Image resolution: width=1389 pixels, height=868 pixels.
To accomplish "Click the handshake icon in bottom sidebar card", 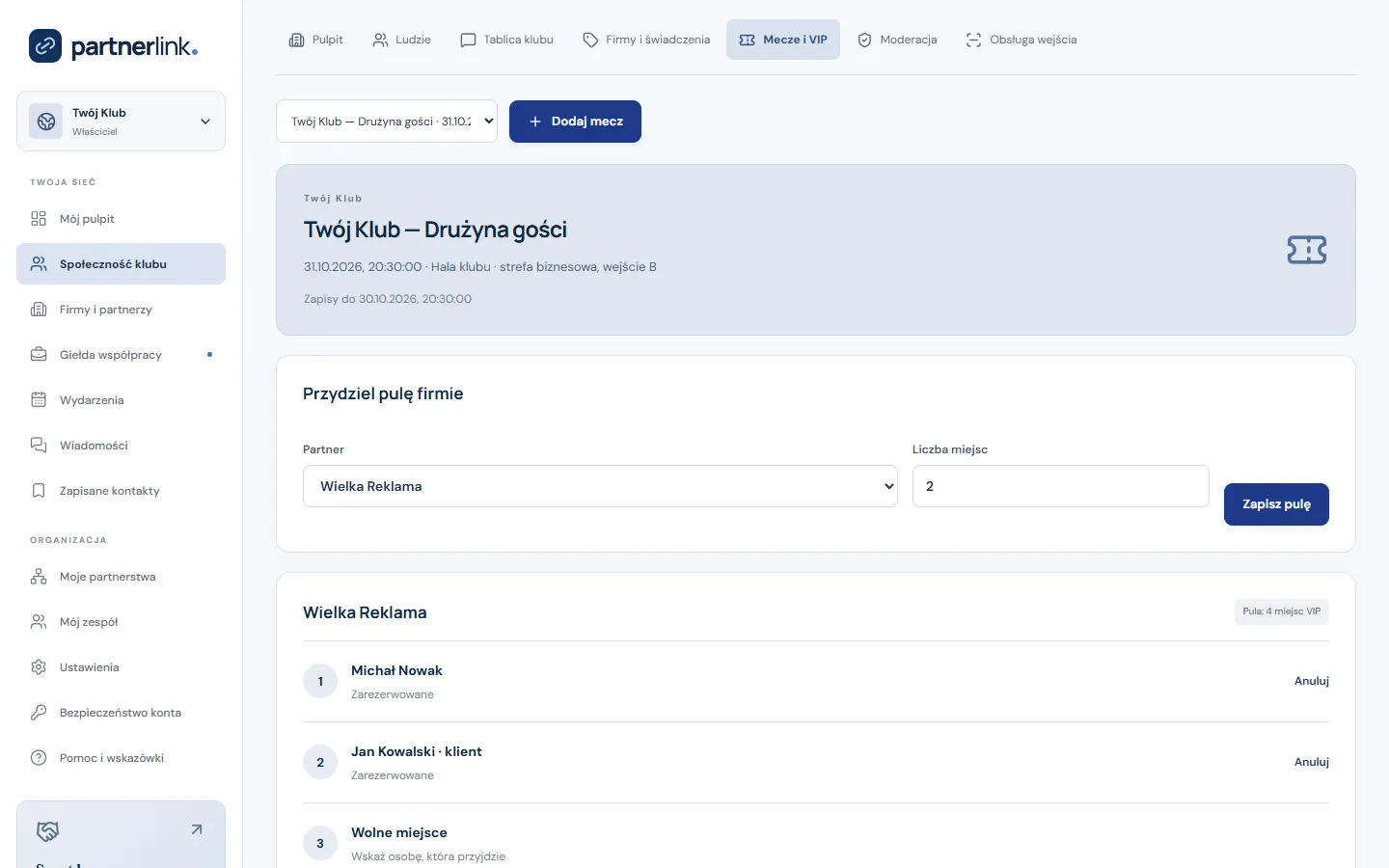I will click(47, 830).
